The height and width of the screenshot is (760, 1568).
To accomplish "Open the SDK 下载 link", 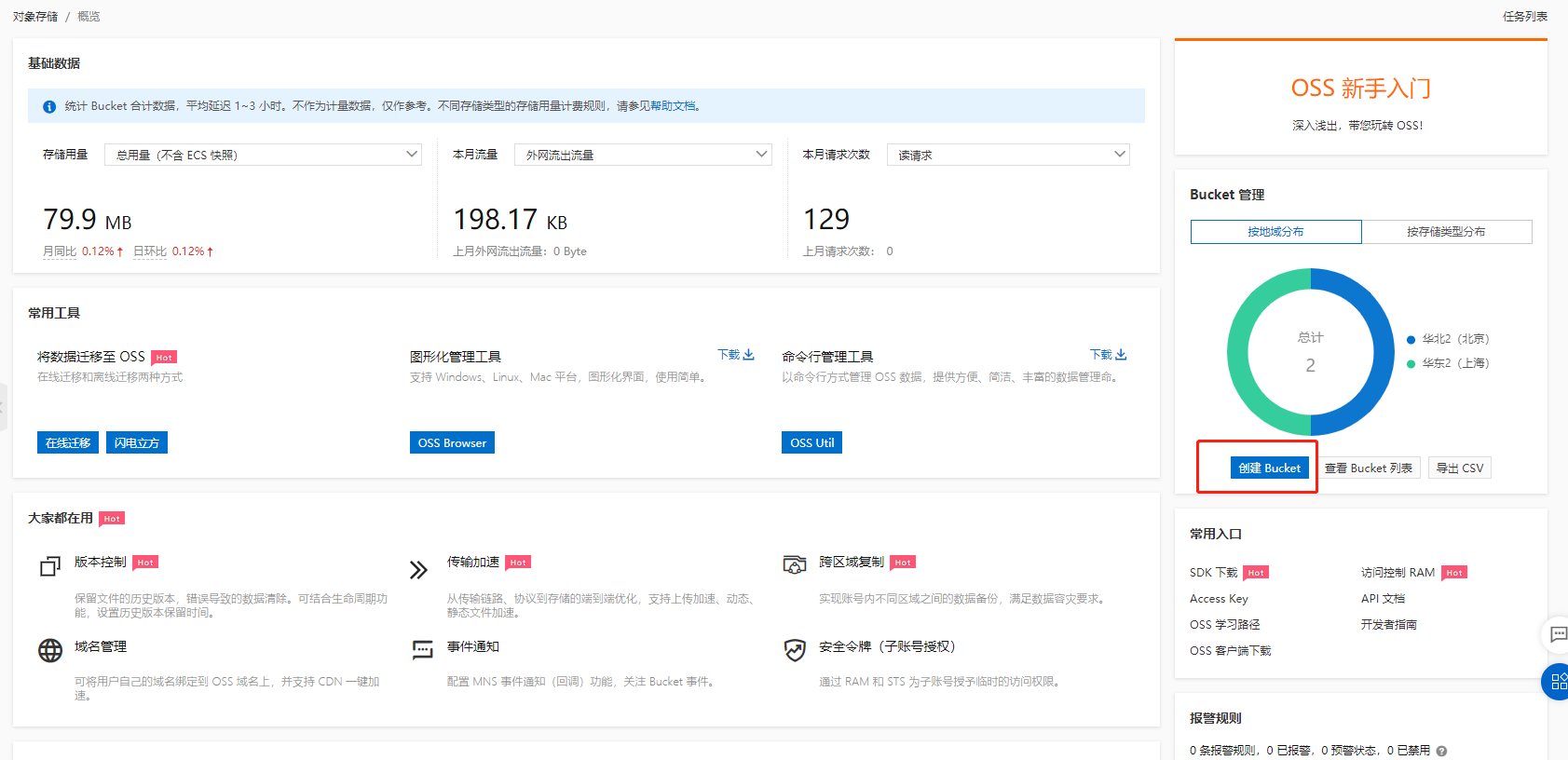I will click(x=1214, y=573).
